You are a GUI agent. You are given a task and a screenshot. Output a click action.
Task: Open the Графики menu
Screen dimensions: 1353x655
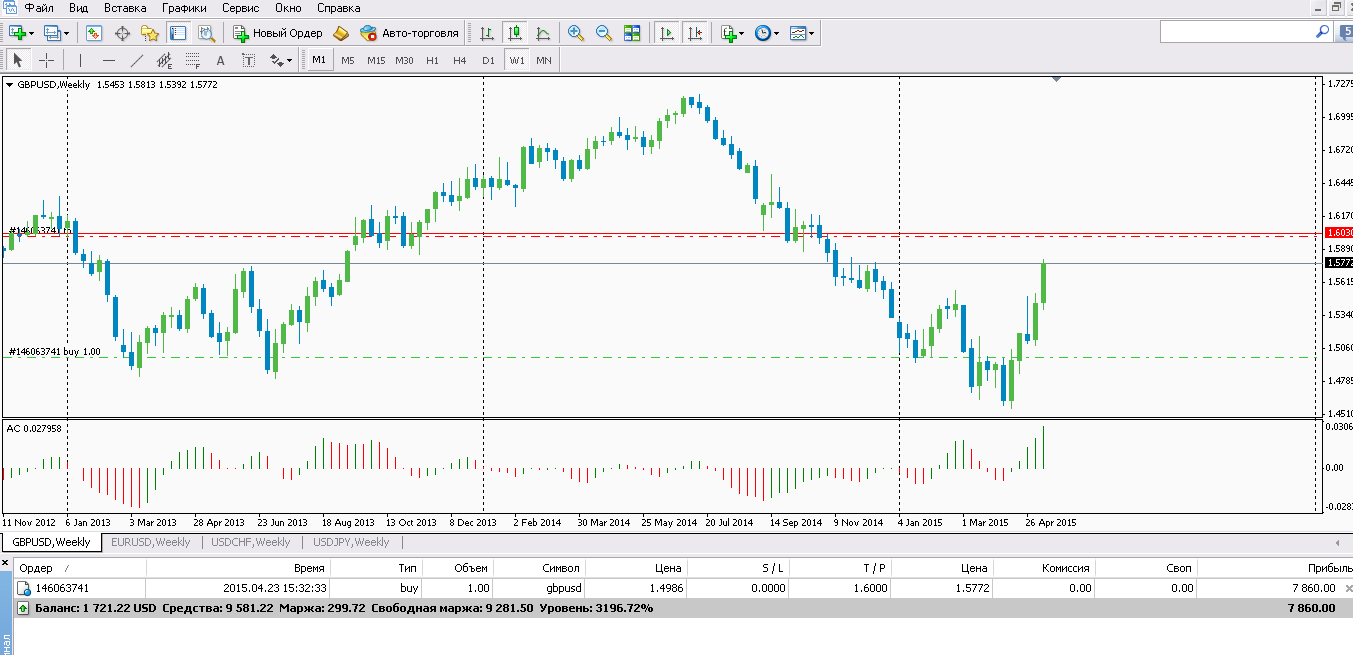pyautogui.click(x=184, y=7)
